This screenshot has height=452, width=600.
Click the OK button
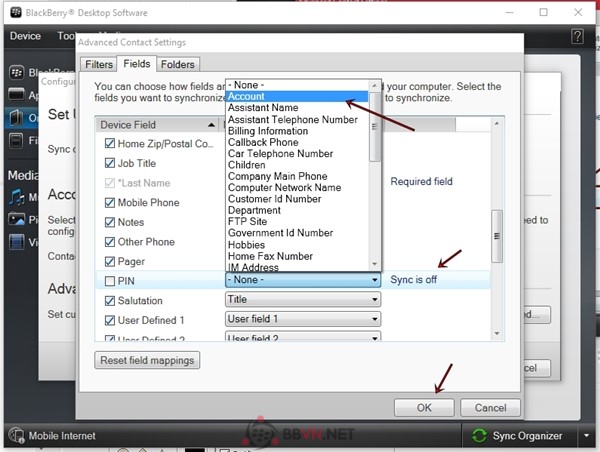(x=424, y=408)
